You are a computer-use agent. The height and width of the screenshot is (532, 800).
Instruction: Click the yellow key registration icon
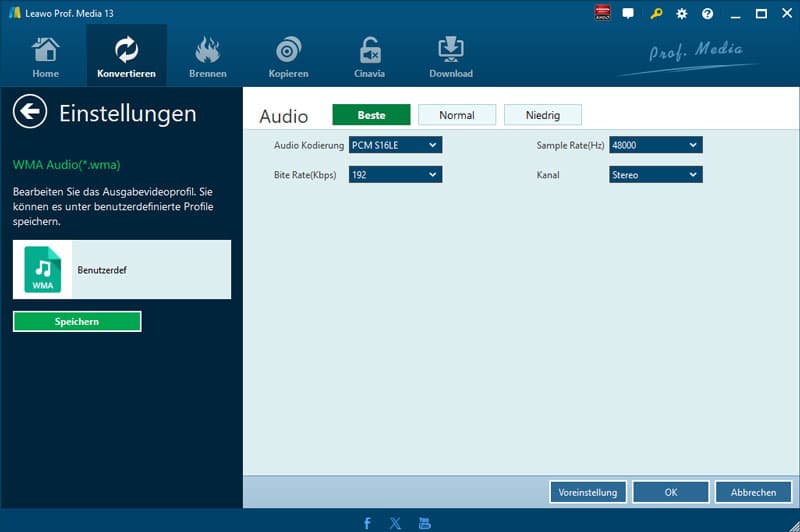pyautogui.click(x=656, y=14)
